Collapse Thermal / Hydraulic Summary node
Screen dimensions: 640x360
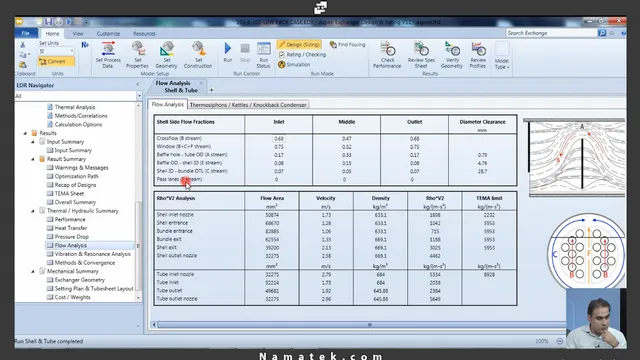coord(33,211)
